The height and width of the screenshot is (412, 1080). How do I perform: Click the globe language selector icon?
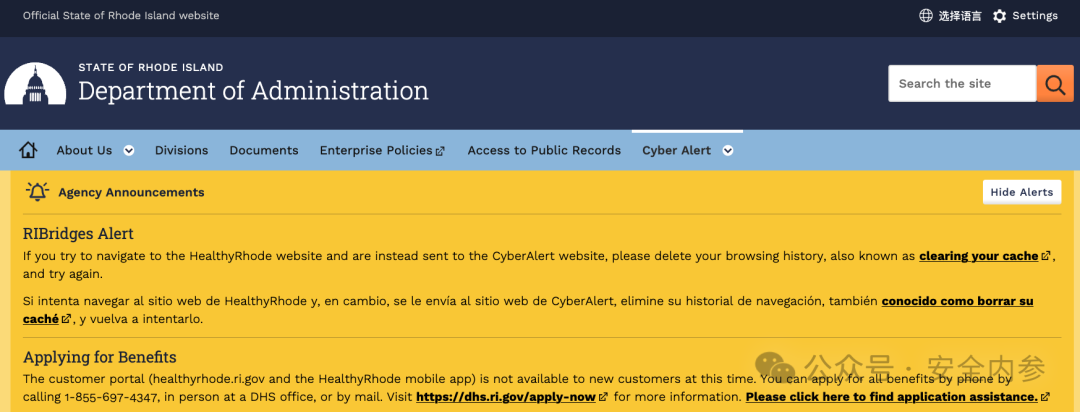[926, 16]
